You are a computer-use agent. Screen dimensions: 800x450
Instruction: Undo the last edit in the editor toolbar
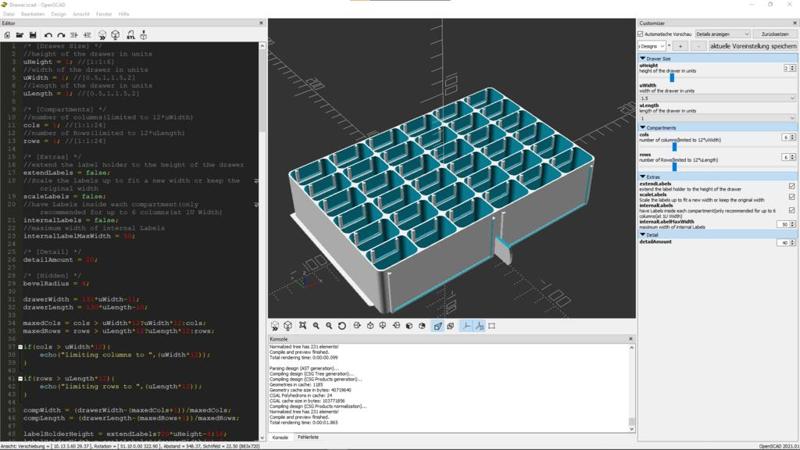[x=48, y=35]
